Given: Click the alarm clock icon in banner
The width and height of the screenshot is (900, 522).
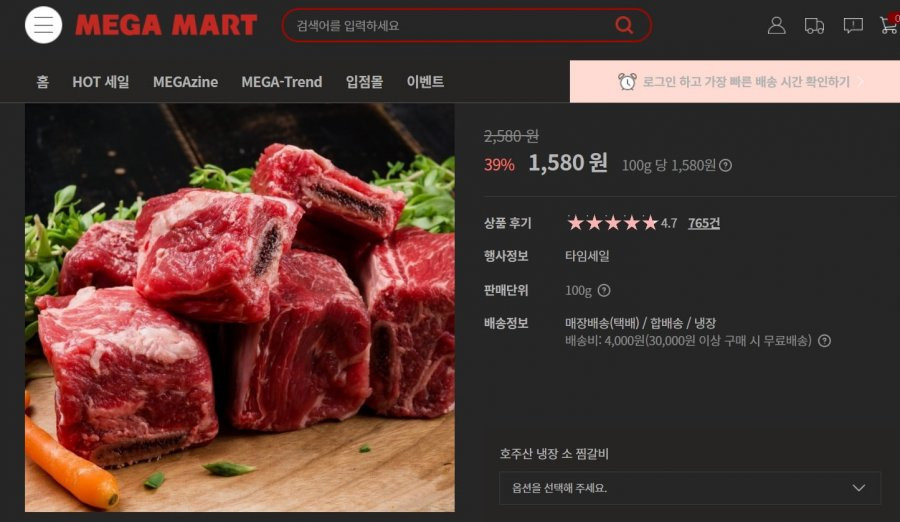Looking at the screenshot, I should click(x=627, y=82).
